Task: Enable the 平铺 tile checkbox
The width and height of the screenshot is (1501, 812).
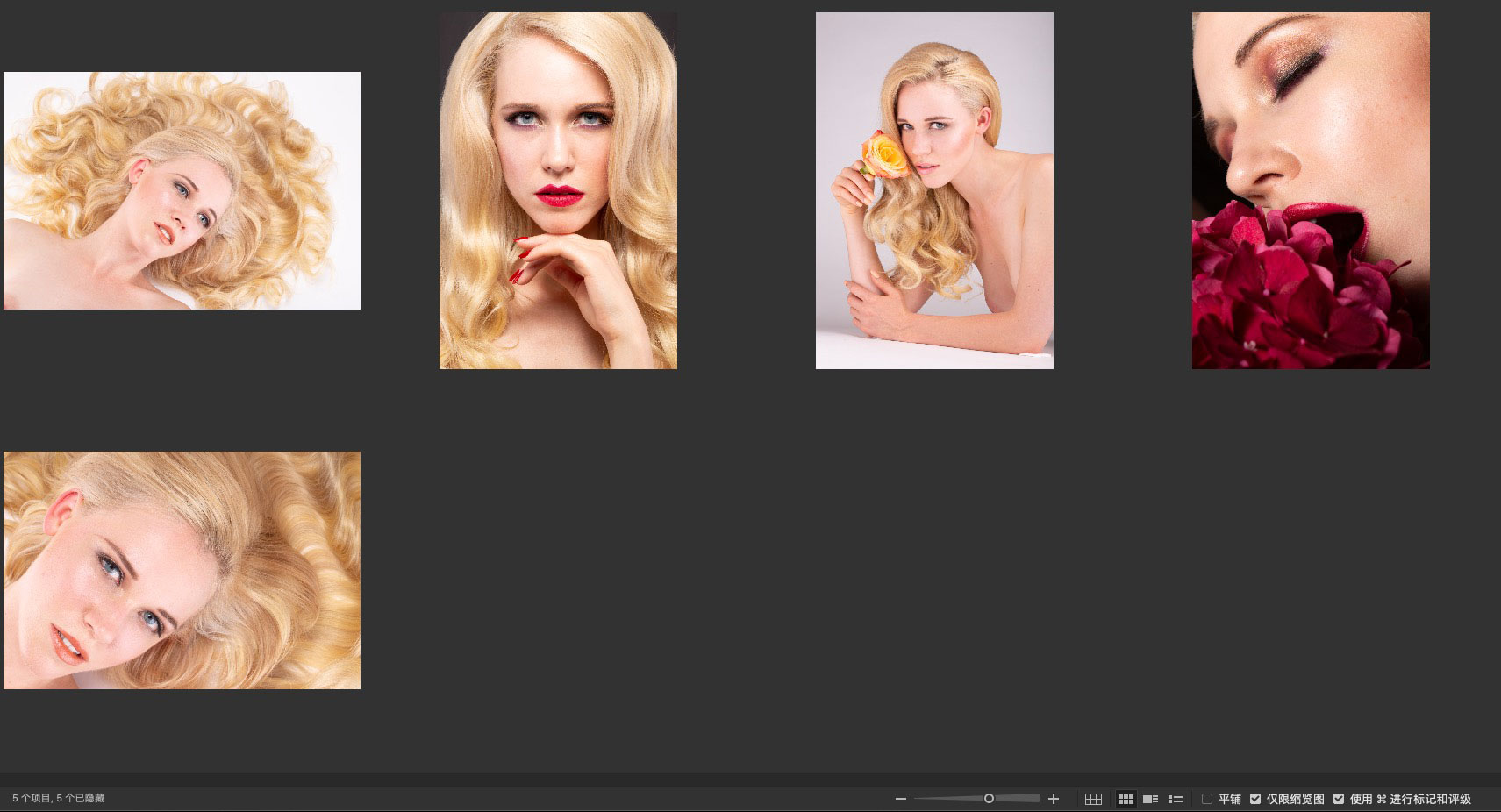Action: point(1207,799)
